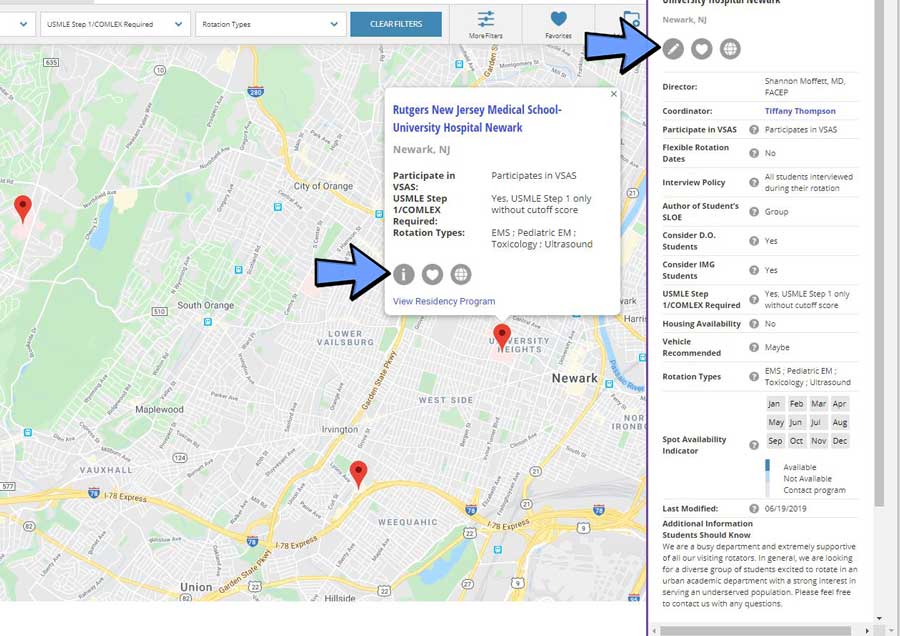This screenshot has width=900, height=636.
Task: Select Dec in spot availability calendar
Action: [x=840, y=441]
